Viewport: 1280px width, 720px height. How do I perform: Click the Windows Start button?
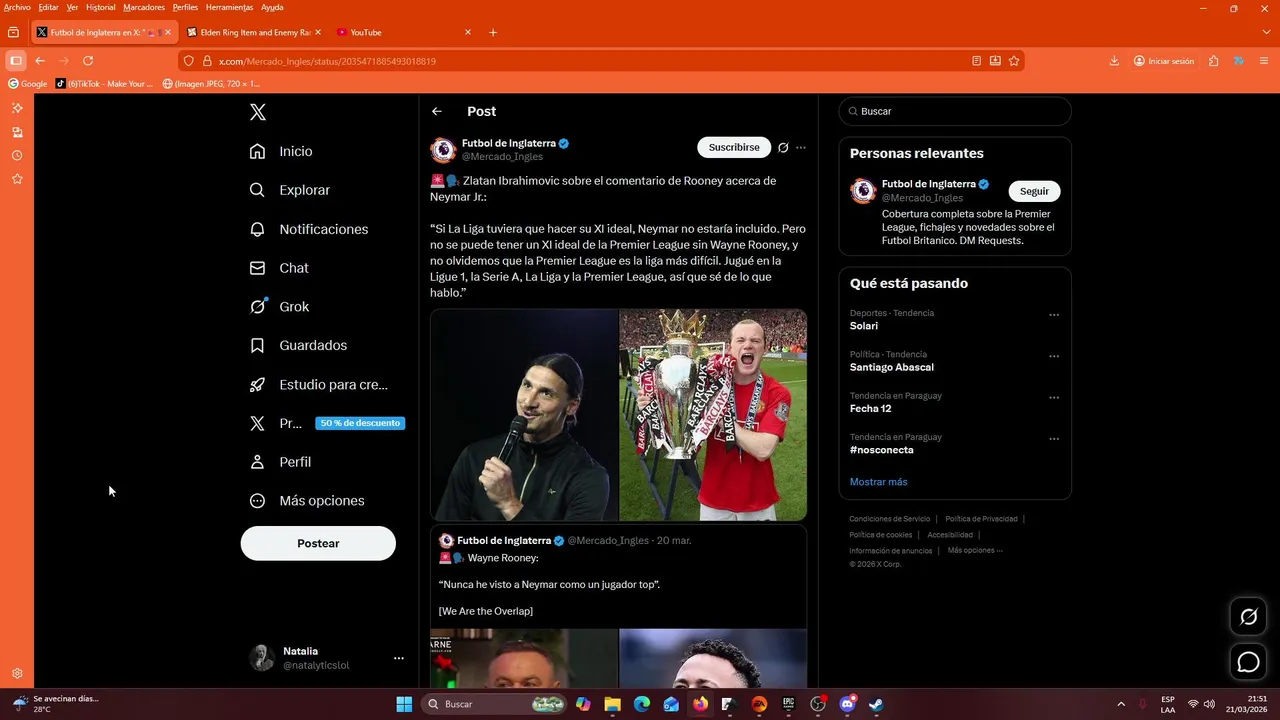coord(404,704)
